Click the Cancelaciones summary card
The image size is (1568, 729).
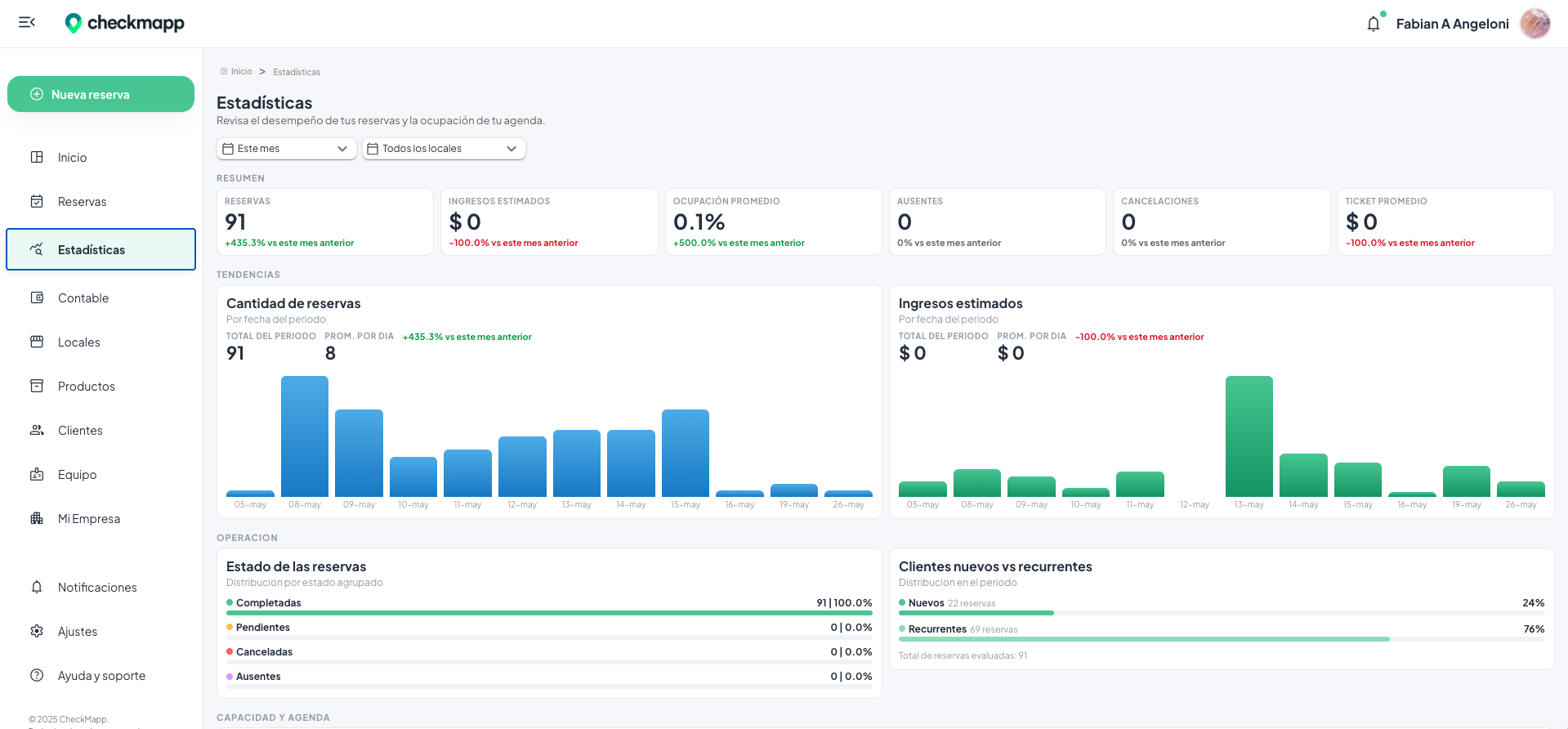tap(1222, 221)
